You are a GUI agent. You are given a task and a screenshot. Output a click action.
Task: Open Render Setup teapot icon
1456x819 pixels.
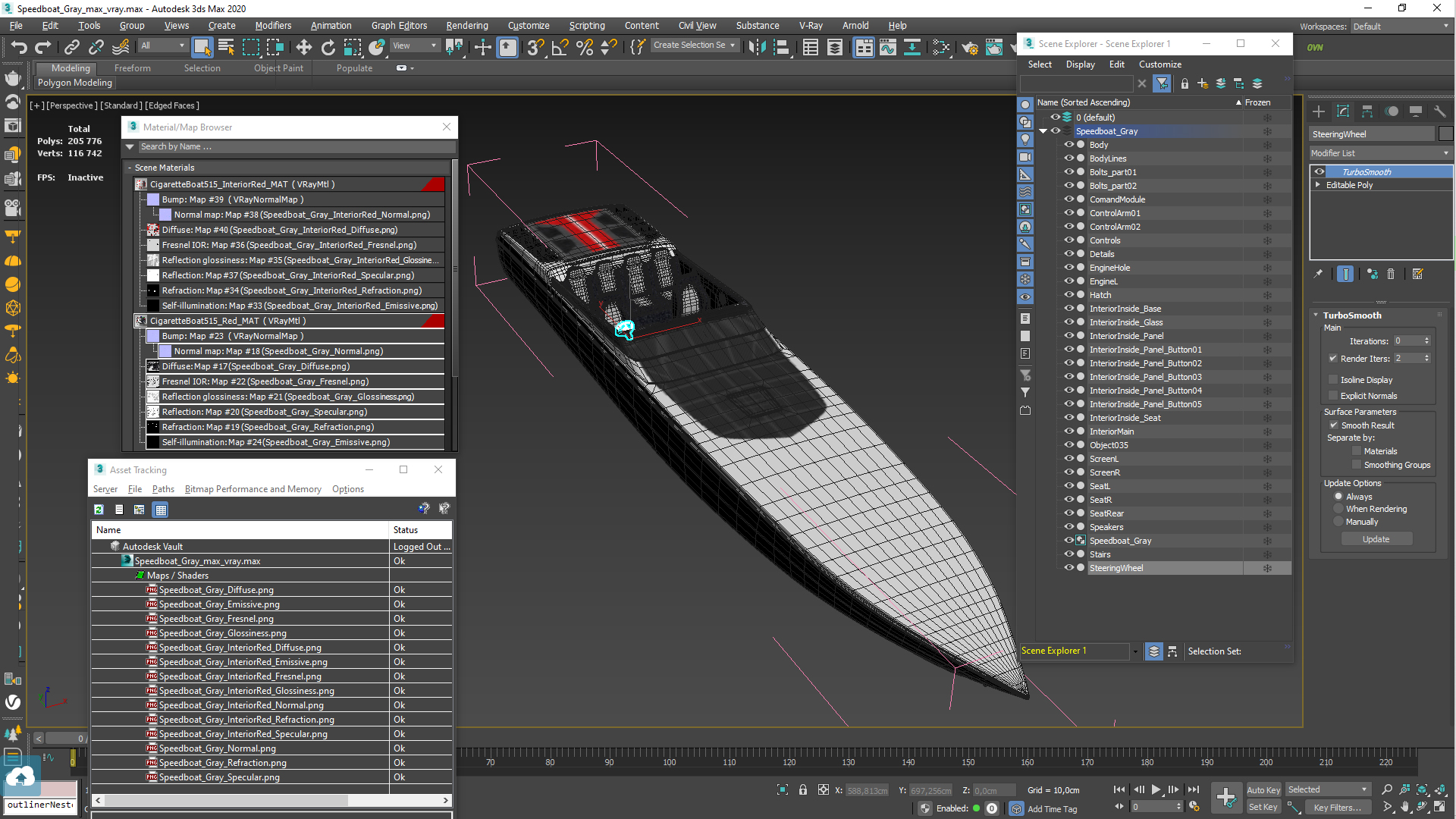(969, 47)
